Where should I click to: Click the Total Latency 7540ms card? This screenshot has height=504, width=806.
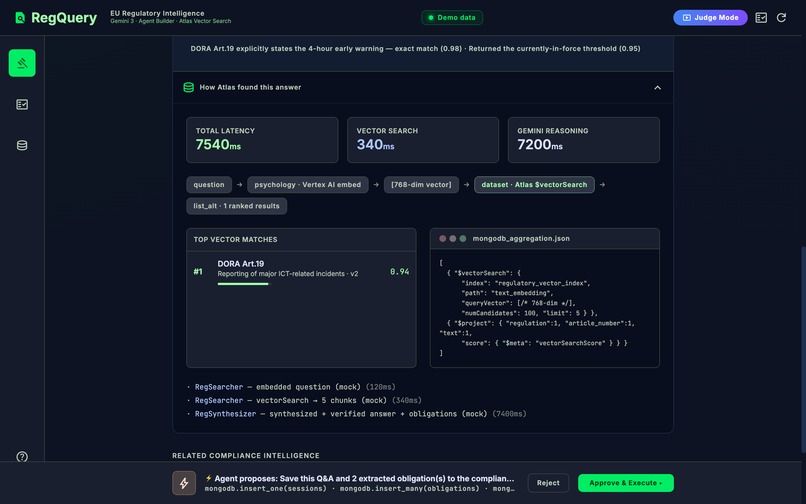[262, 140]
